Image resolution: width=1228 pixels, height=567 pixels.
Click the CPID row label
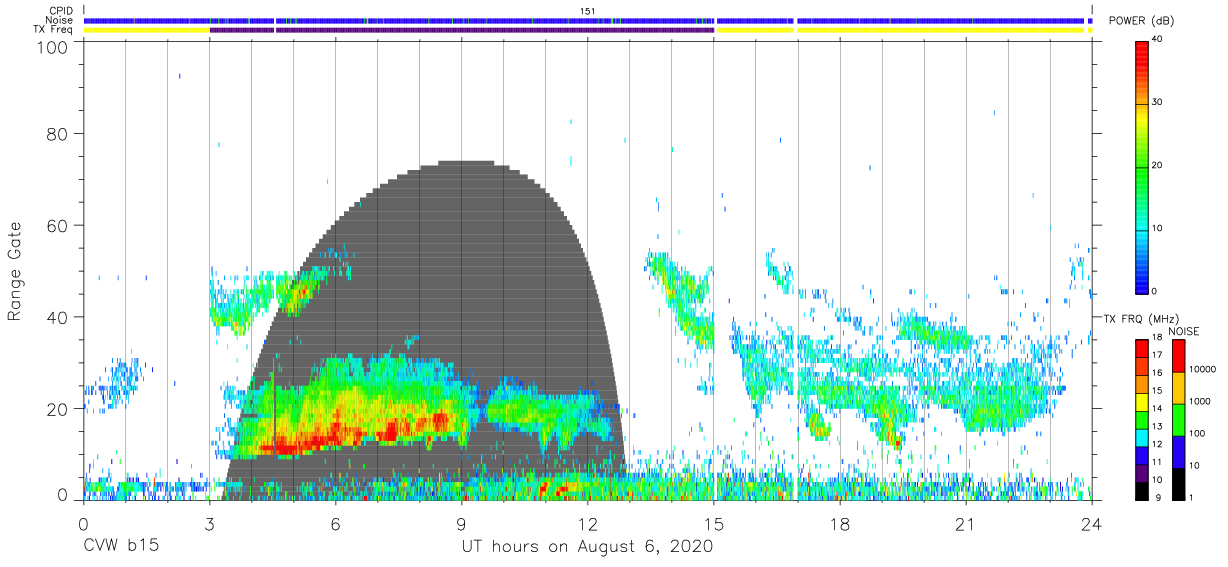click(x=60, y=11)
